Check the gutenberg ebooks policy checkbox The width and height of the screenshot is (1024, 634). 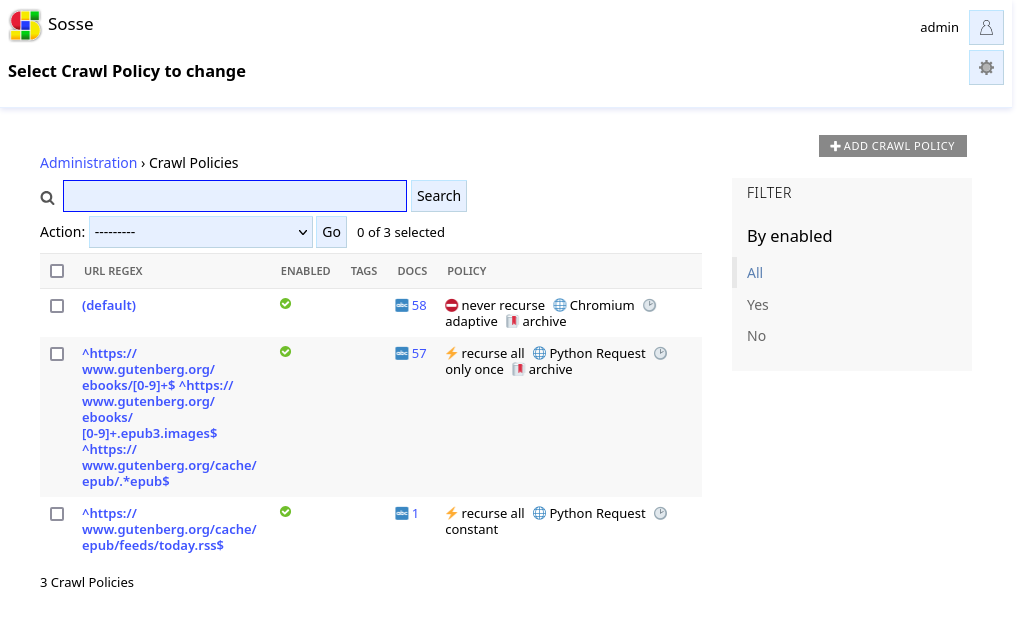pyautogui.click(x=57, y=354)
